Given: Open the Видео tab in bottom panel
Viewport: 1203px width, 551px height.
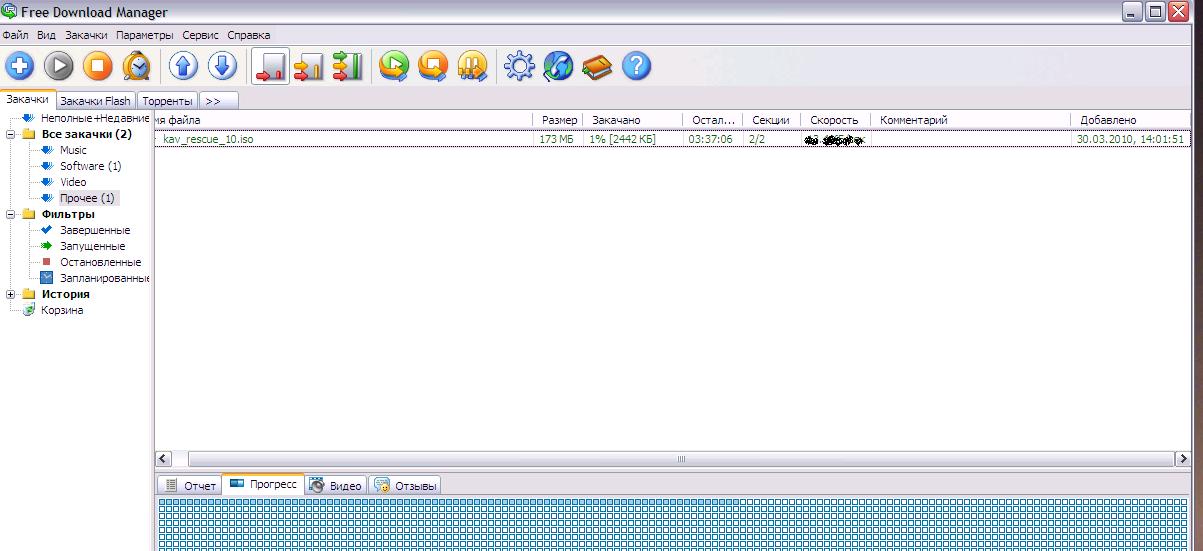Looking at the screenshot, I should (336, 485).
